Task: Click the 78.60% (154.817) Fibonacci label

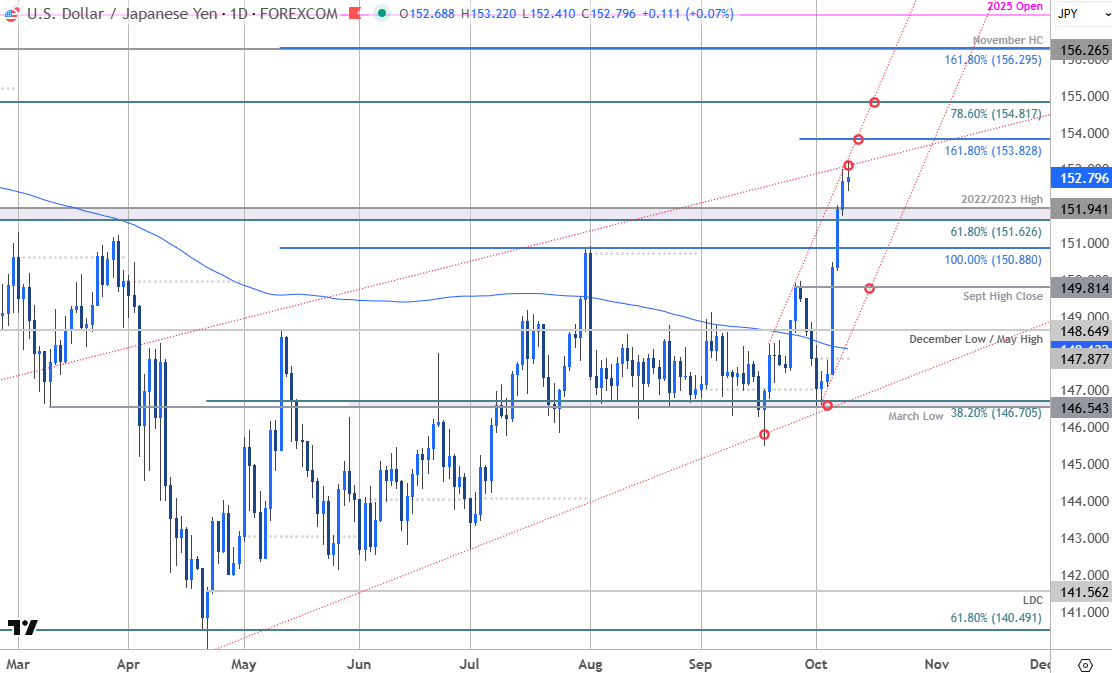Action: (996, 114)
